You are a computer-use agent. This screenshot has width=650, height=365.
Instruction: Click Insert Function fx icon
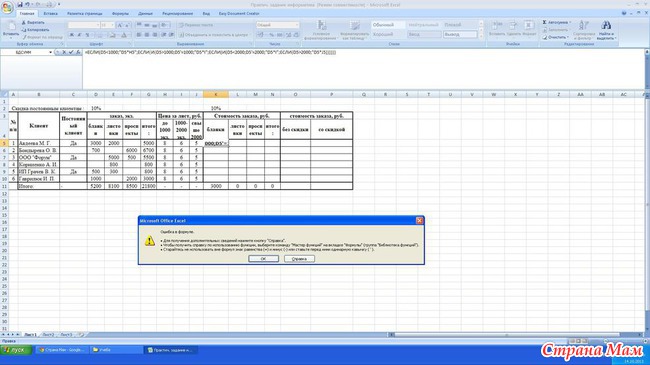coord(78,52)
